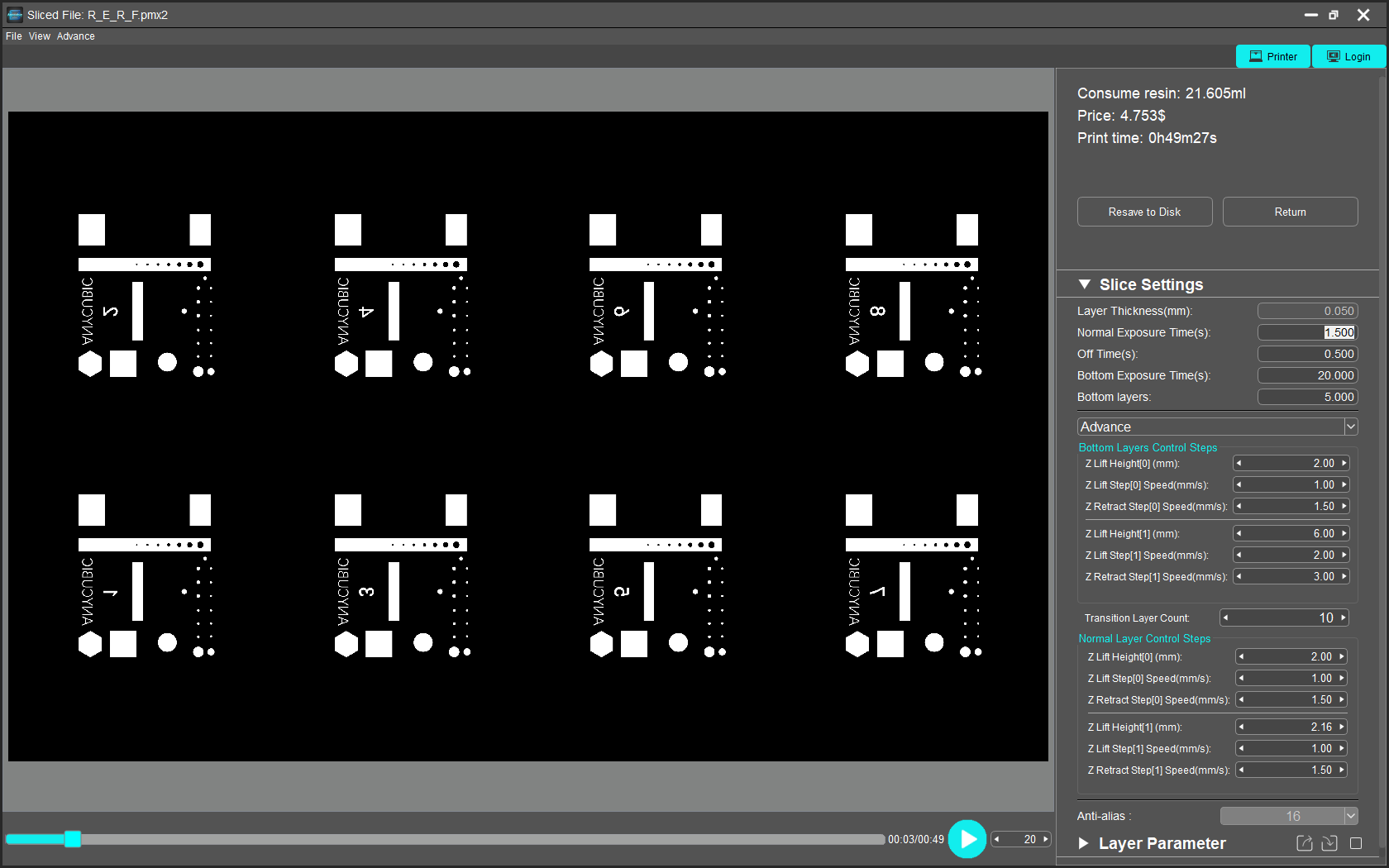Decrease Normal Layer Z Retract Step[1] Speed
The image size is (1389, 868).
coord(1241,770)
